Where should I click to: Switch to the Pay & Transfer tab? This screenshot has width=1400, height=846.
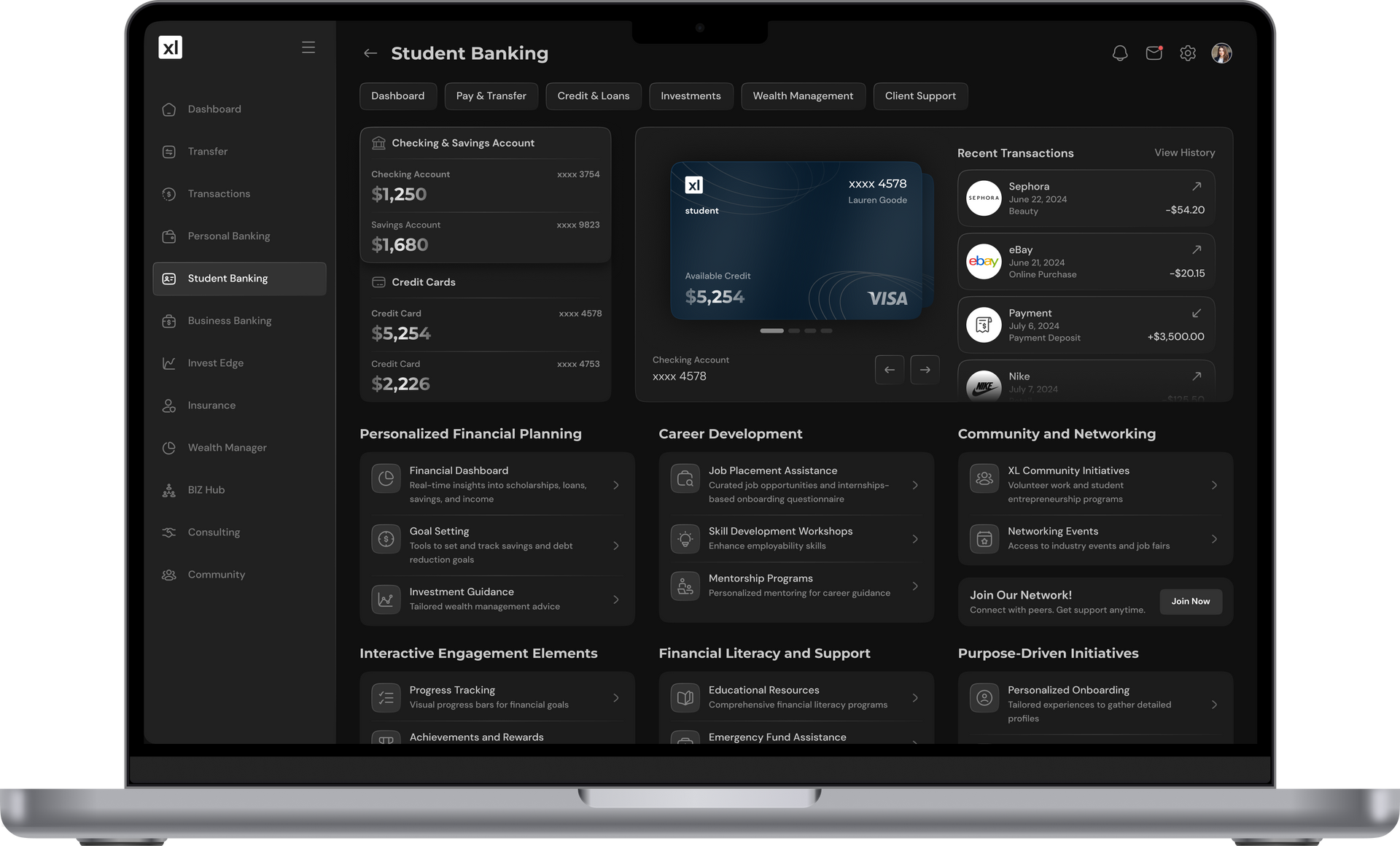click(x=491, y=96)
